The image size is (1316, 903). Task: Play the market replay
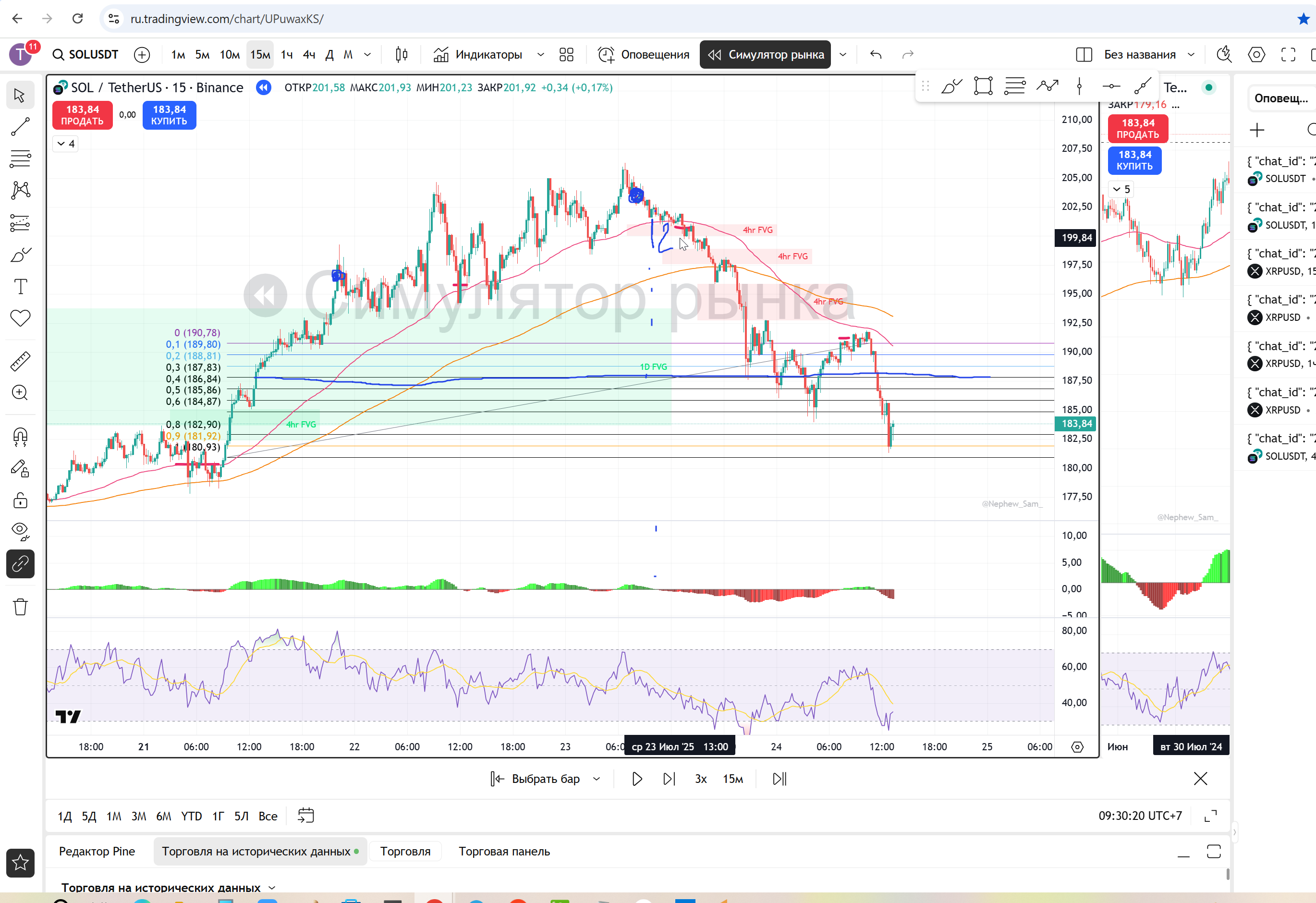click(x=637, y=779)
